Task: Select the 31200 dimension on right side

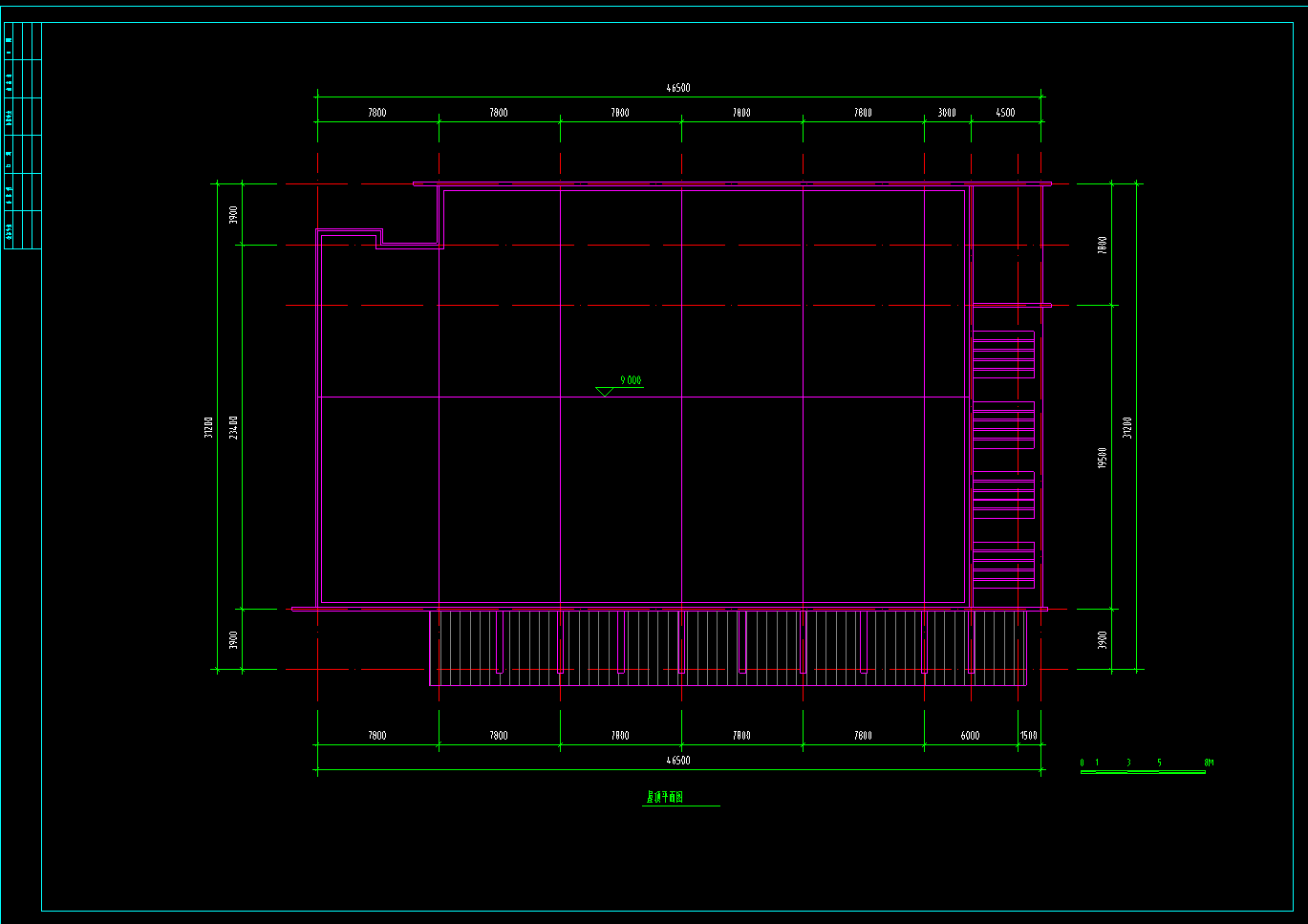Action: pos(1127,427)
